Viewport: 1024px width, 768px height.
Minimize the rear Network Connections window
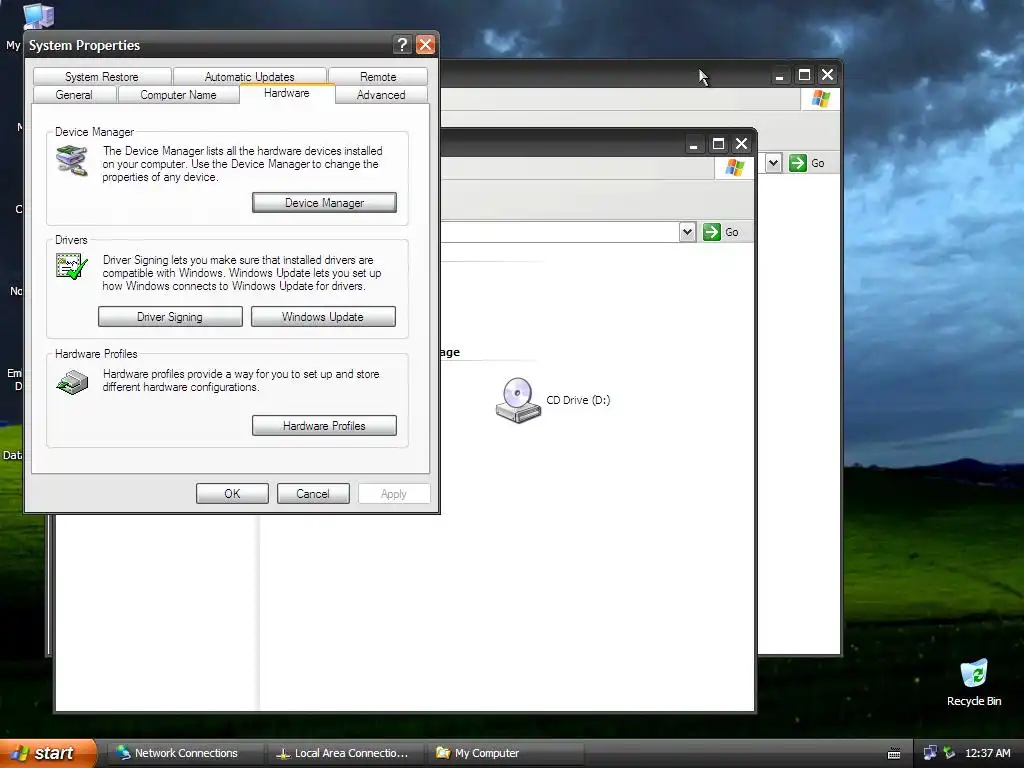click(x=779, y=75)
